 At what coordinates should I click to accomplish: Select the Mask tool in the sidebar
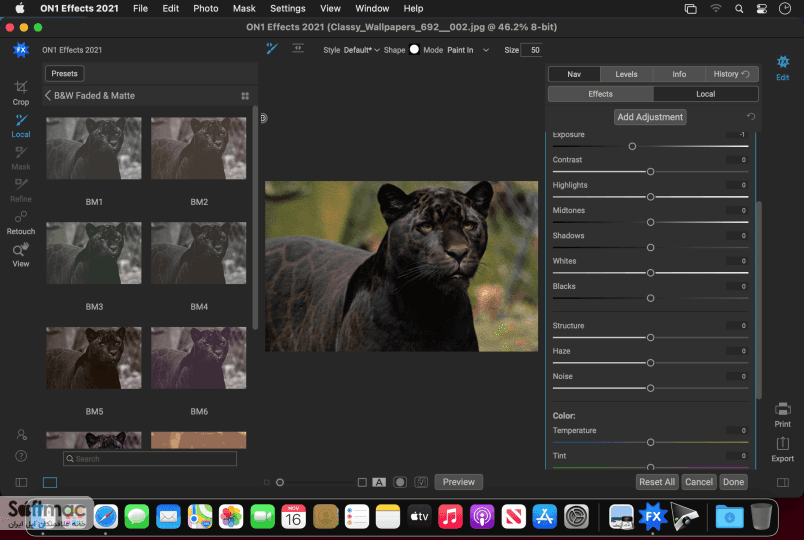21,158
